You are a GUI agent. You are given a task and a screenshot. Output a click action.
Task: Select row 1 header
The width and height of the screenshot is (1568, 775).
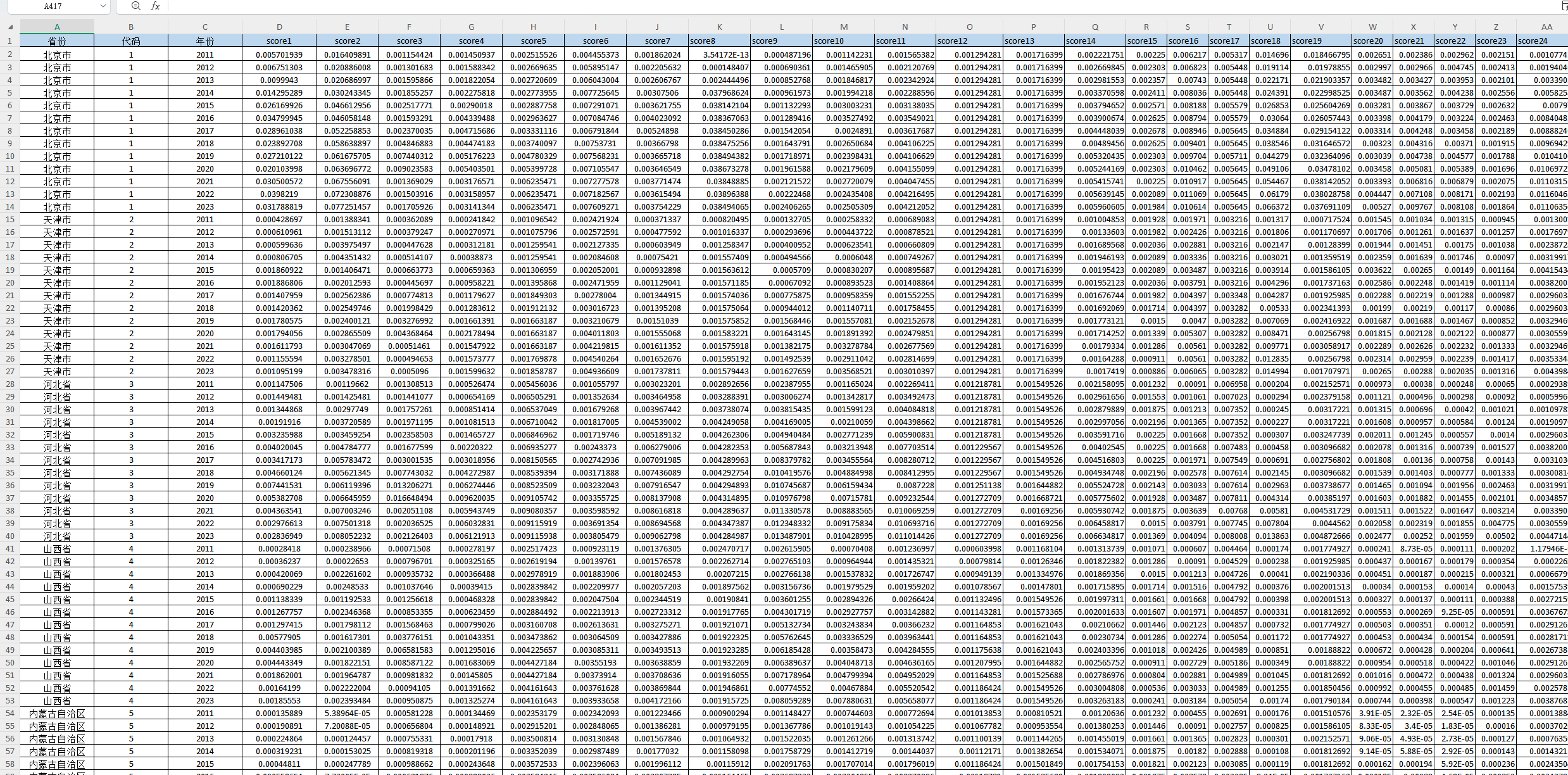[x=9, y=41]
